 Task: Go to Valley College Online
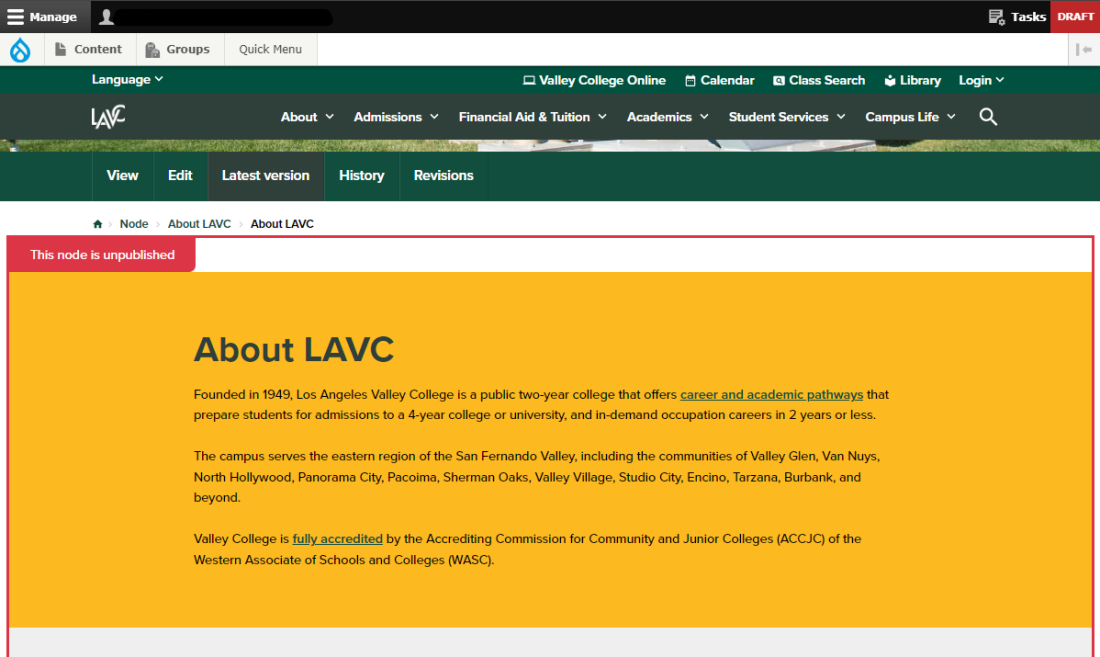594,80
